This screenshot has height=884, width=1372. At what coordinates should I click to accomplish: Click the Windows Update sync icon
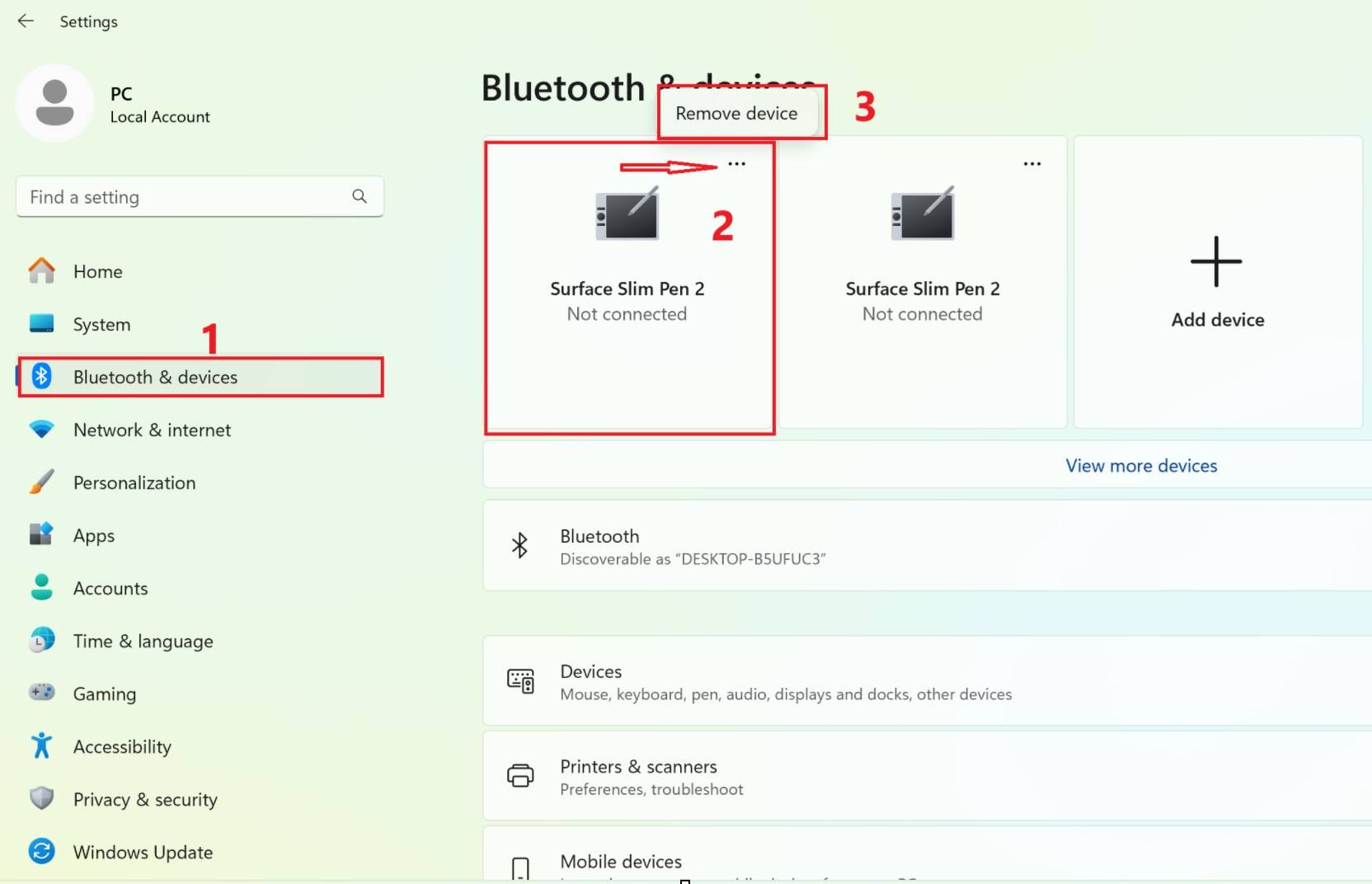point(41,852)
